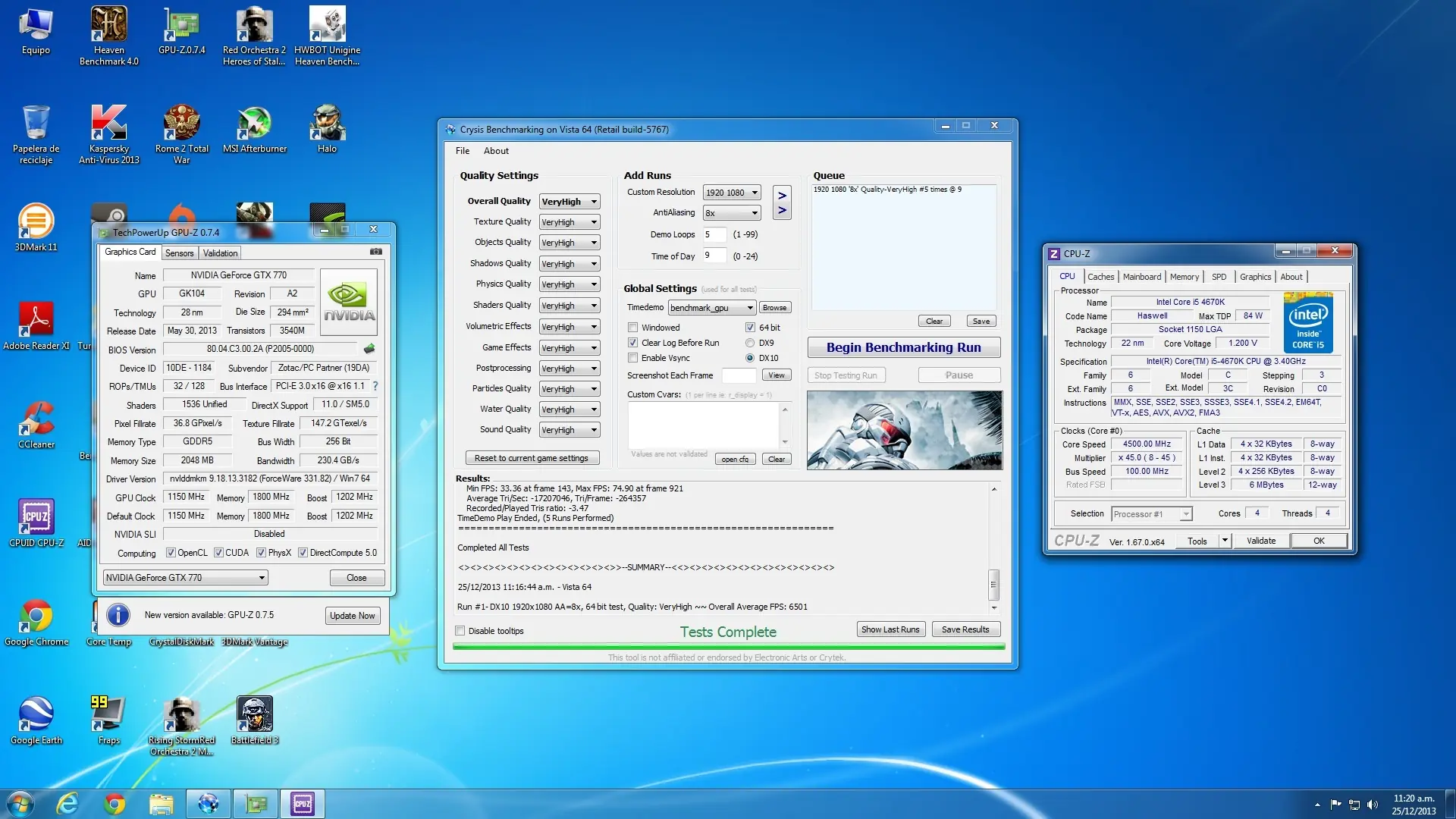Open the Custom Resolution dropdown
This screenshot has height=819, width=1456.
point(732,193)
